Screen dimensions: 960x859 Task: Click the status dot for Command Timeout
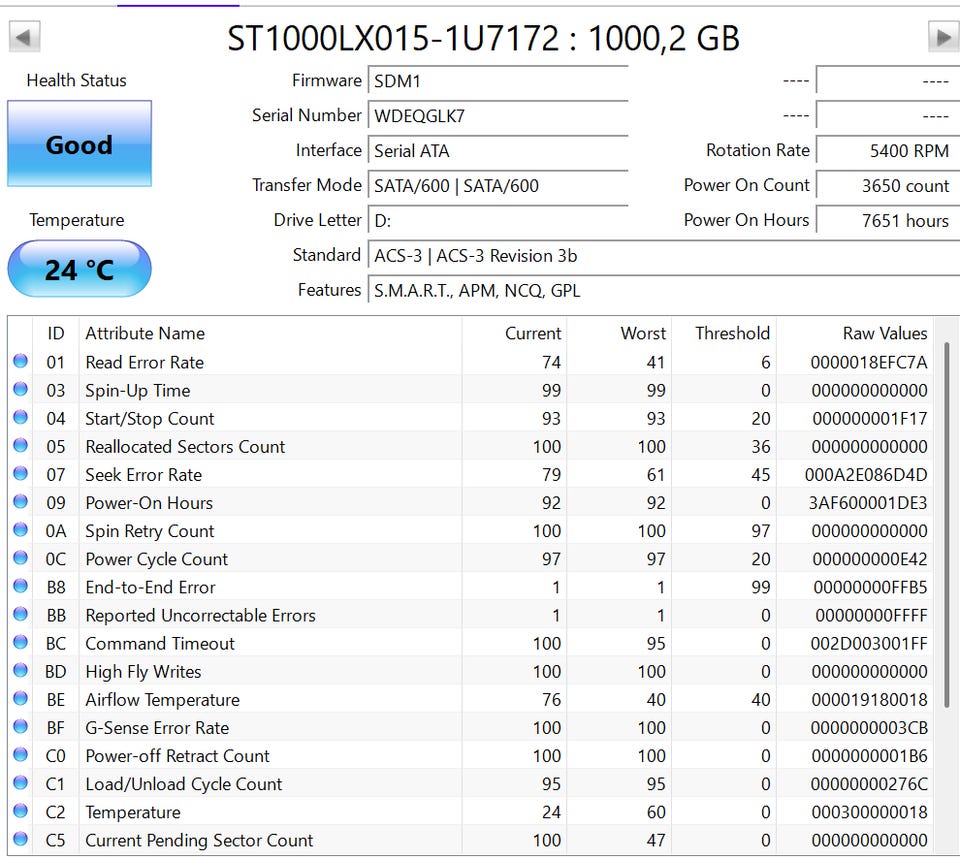[x=20, y=643]
